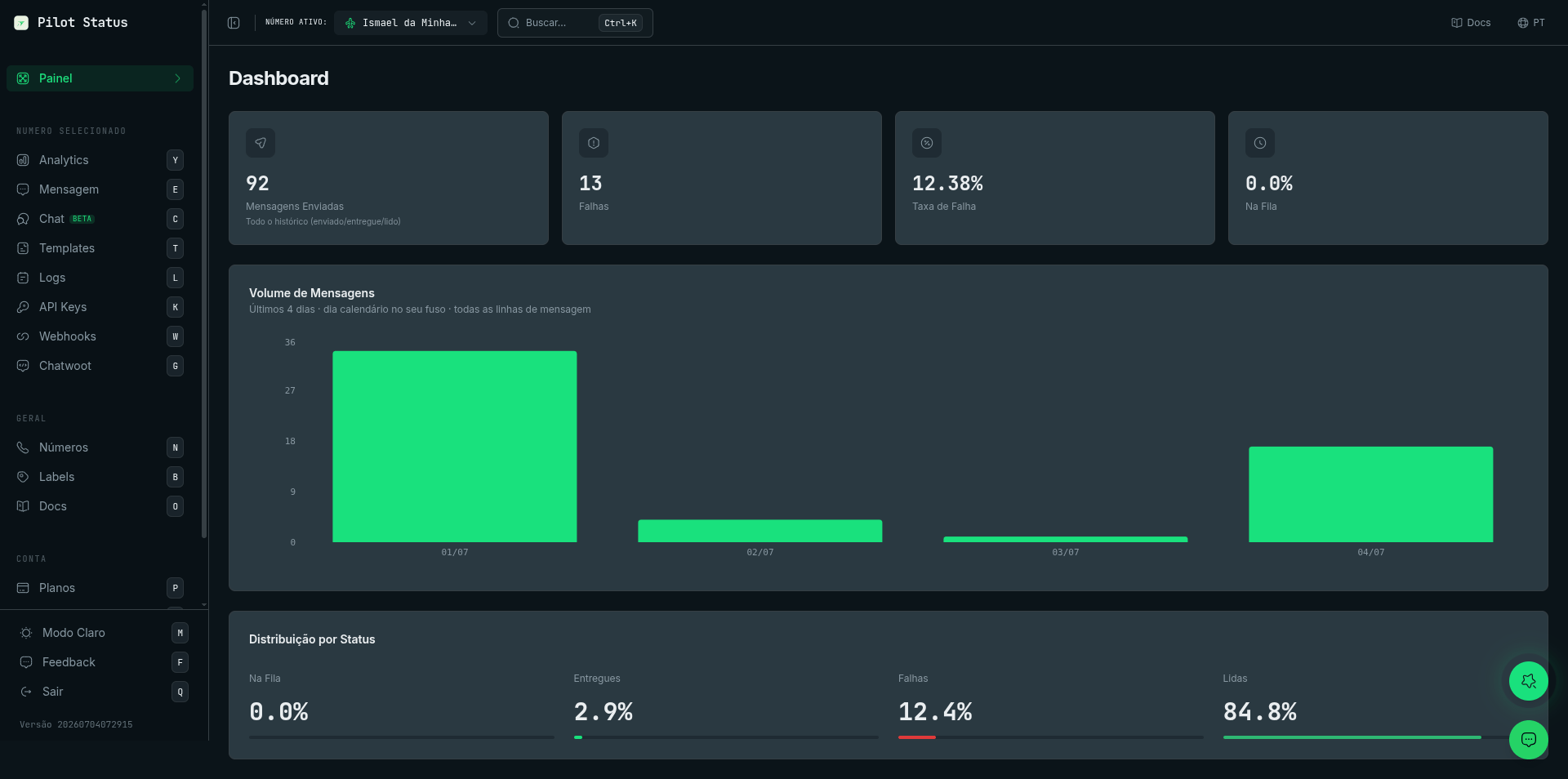This screenshot has height=779, width=1568.
Task: Focus the Buscar search field
Action: pos(575,23)
